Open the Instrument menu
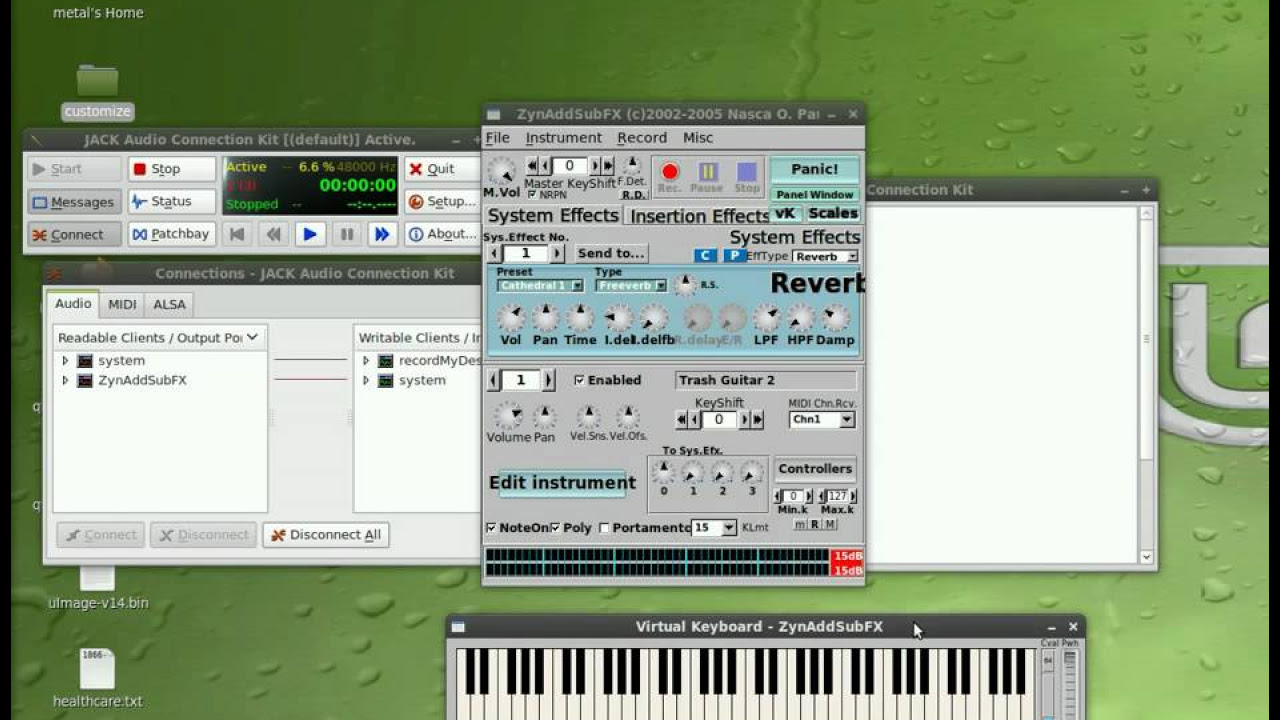This screenshot has height=720, width=1280. point(564,138)
